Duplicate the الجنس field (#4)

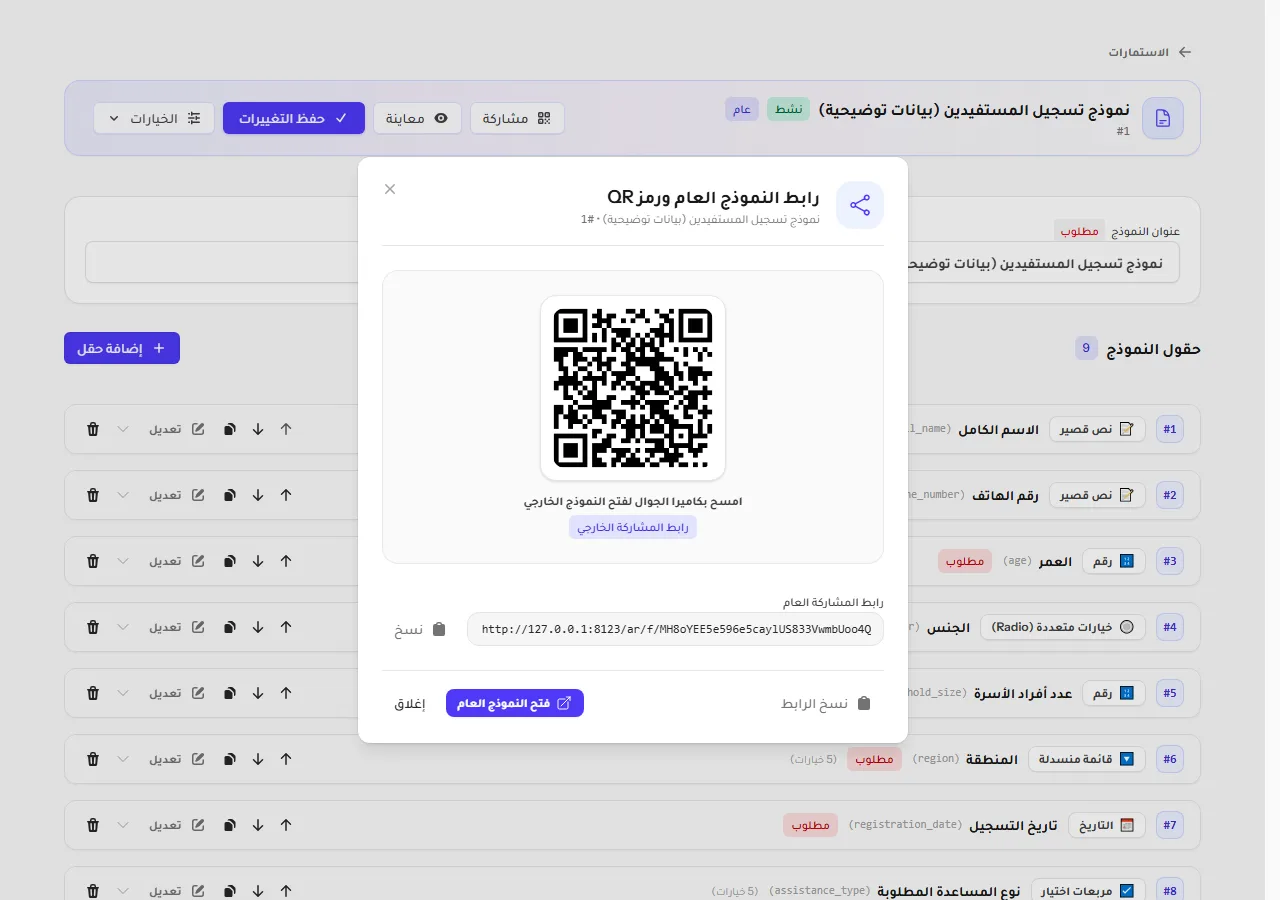[x=230, y=627]
